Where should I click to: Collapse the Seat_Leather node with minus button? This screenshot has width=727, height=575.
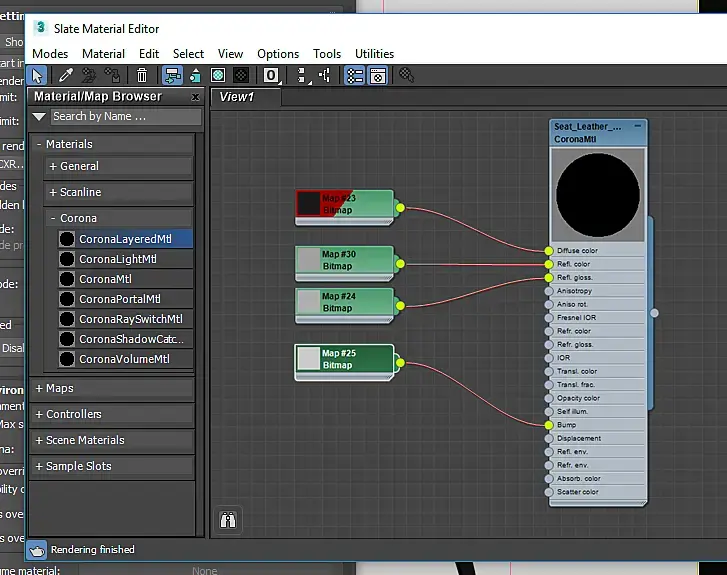638,127
